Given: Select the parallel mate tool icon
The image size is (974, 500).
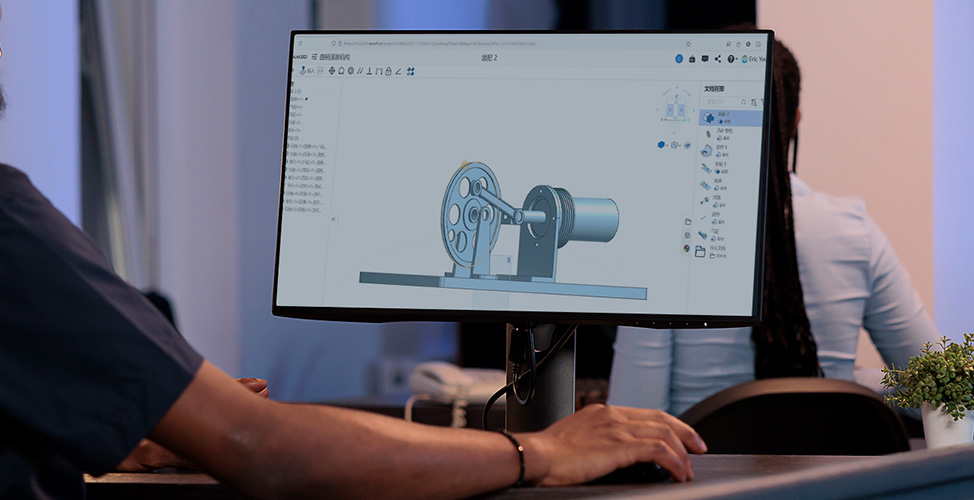Looking at the screenshot, I should pyautogui.click(x=359, y=71).
